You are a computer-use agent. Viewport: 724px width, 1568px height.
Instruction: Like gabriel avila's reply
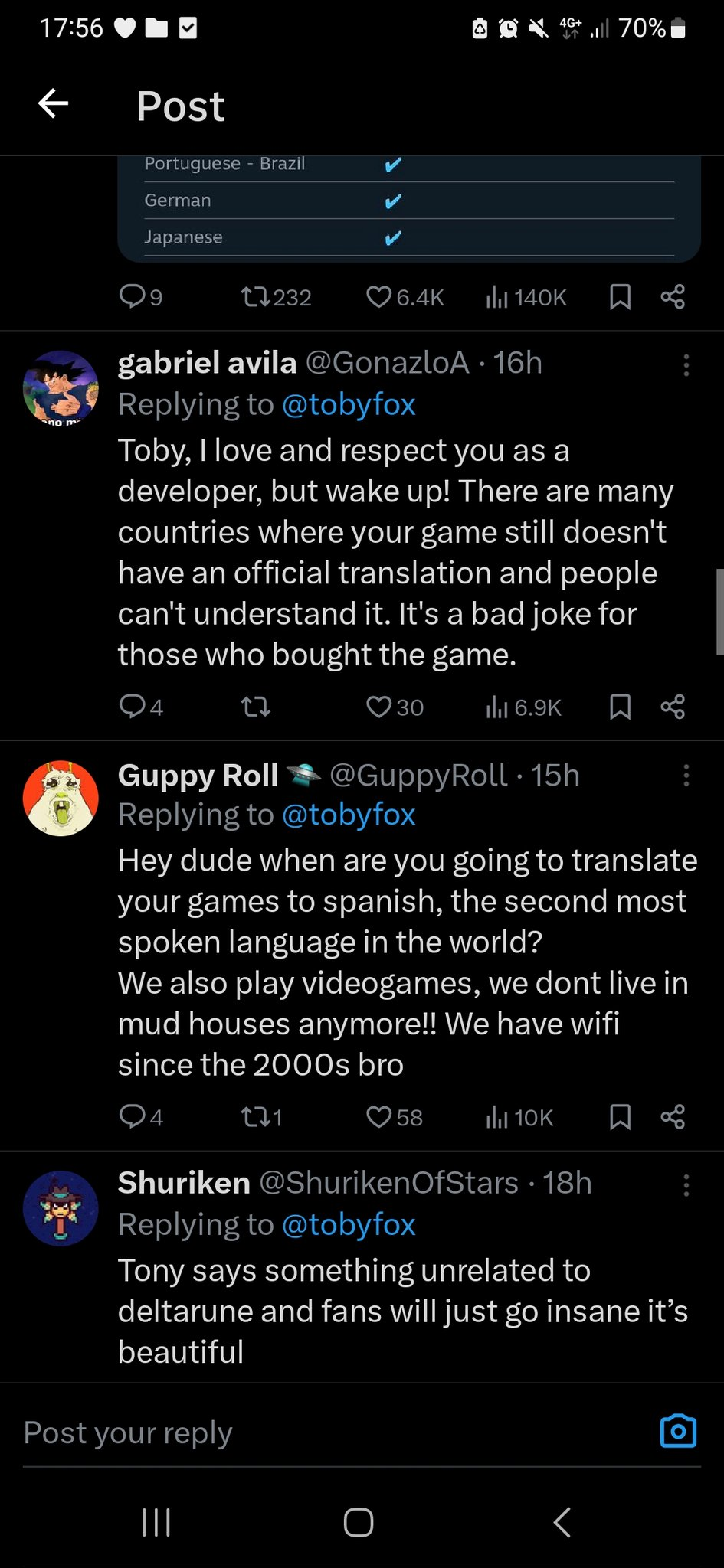click(x=379, y=707)
